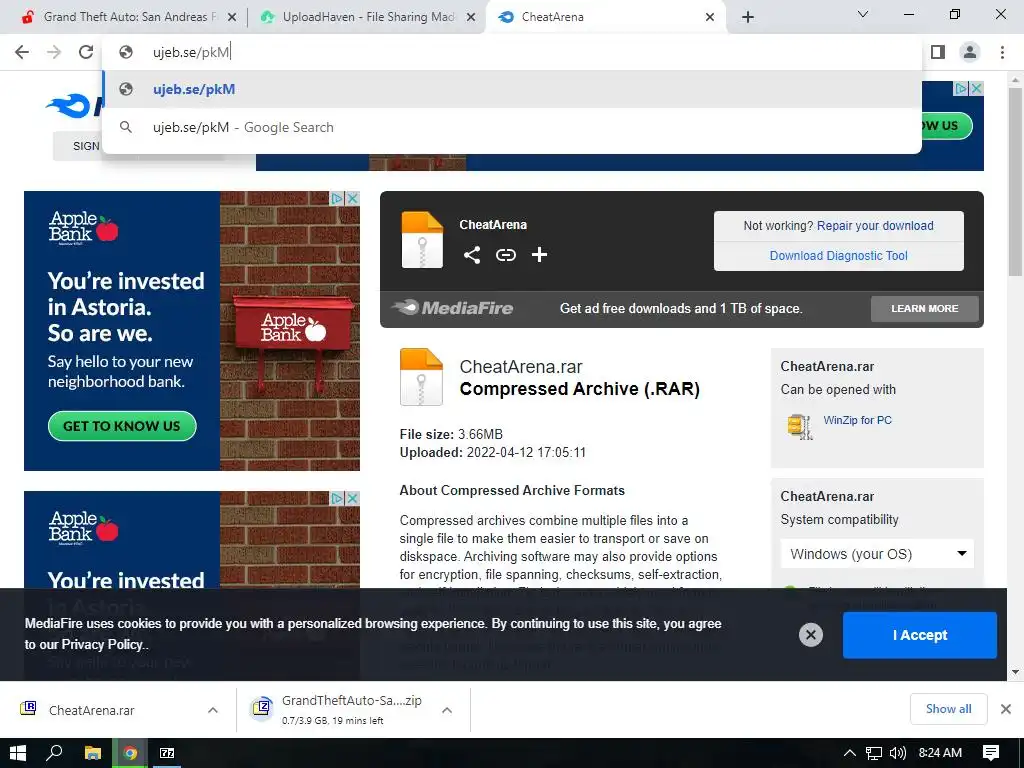The width and height of the screenshot is (1024, 768).
Task: Close the downloads bar
Action: pos(1006,709)
